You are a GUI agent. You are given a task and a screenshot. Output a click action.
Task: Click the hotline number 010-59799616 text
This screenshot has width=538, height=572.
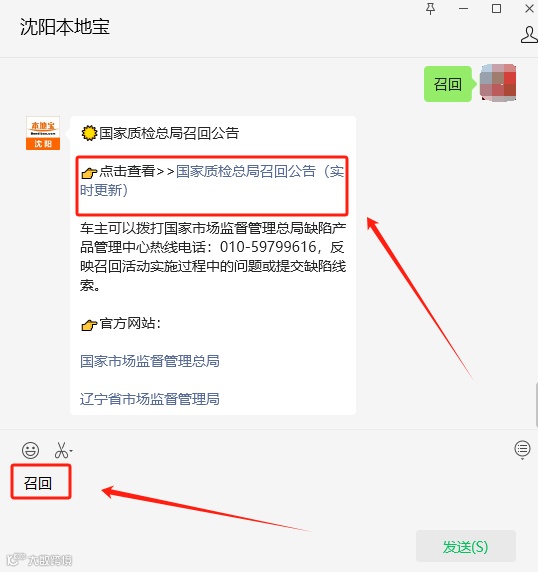pos(268,247)
